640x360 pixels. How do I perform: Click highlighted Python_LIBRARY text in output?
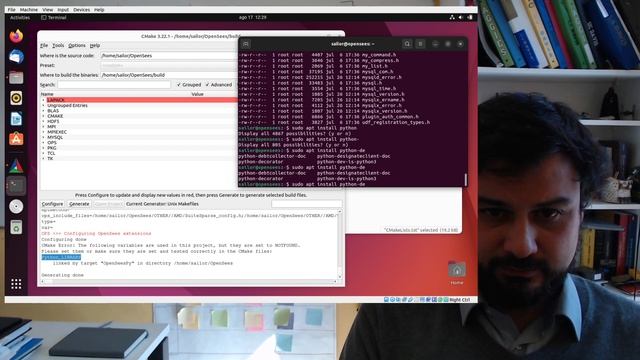(x=61, y=258)
